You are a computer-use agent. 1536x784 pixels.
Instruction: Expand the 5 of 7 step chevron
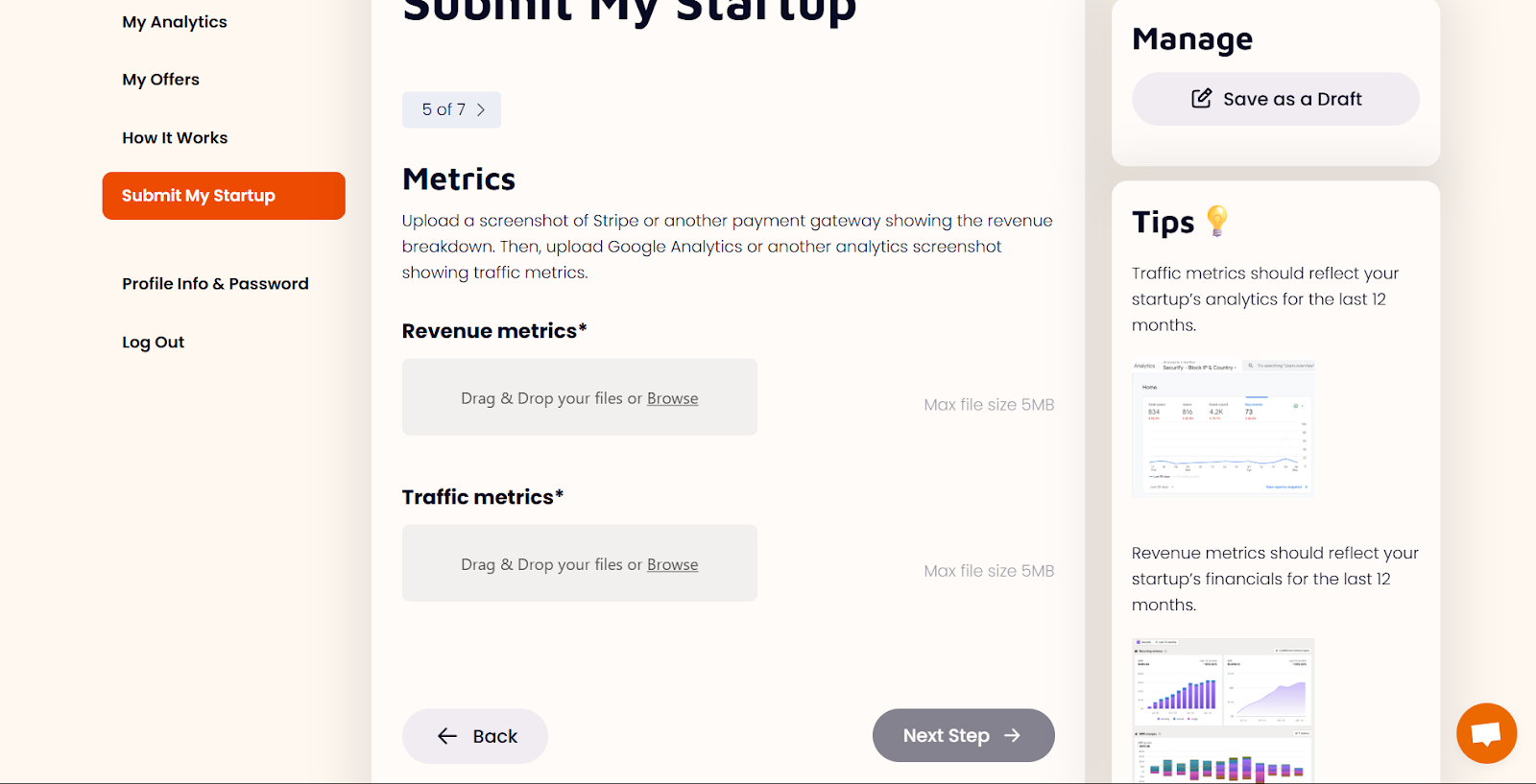pyautogui.click(x=481, y=109)
